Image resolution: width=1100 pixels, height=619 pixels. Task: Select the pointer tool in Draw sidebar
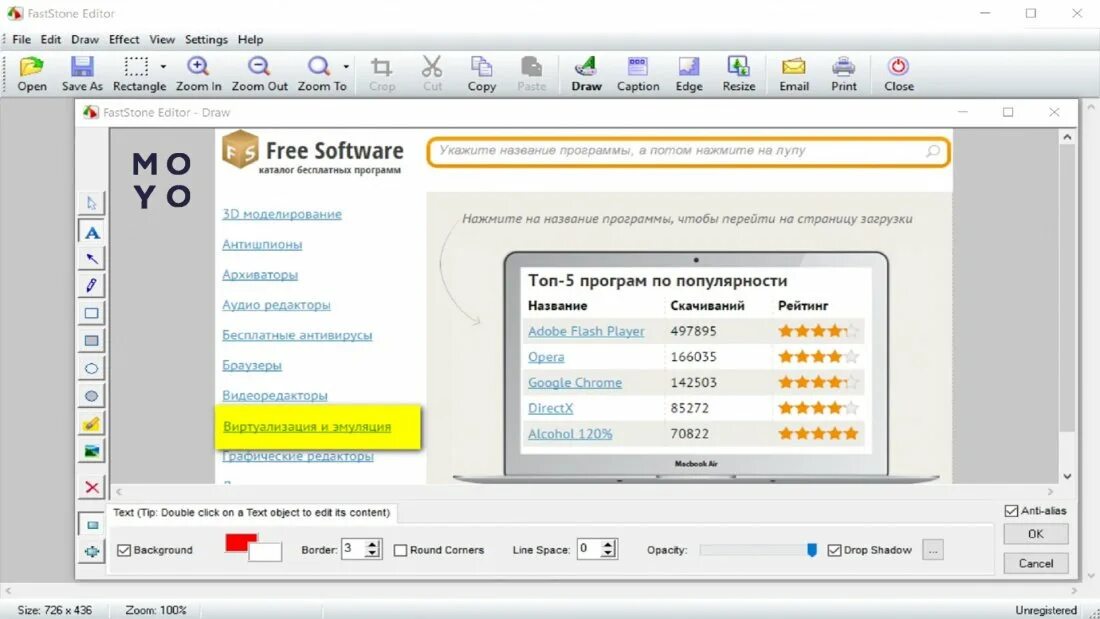pyautogui.click(x=91, y=203)
